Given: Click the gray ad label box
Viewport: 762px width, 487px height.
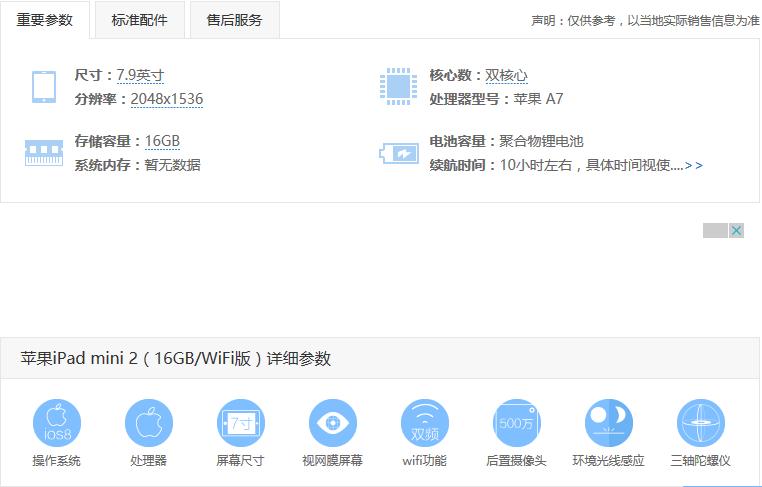Looking at the screenshot, I should [715, 230].
